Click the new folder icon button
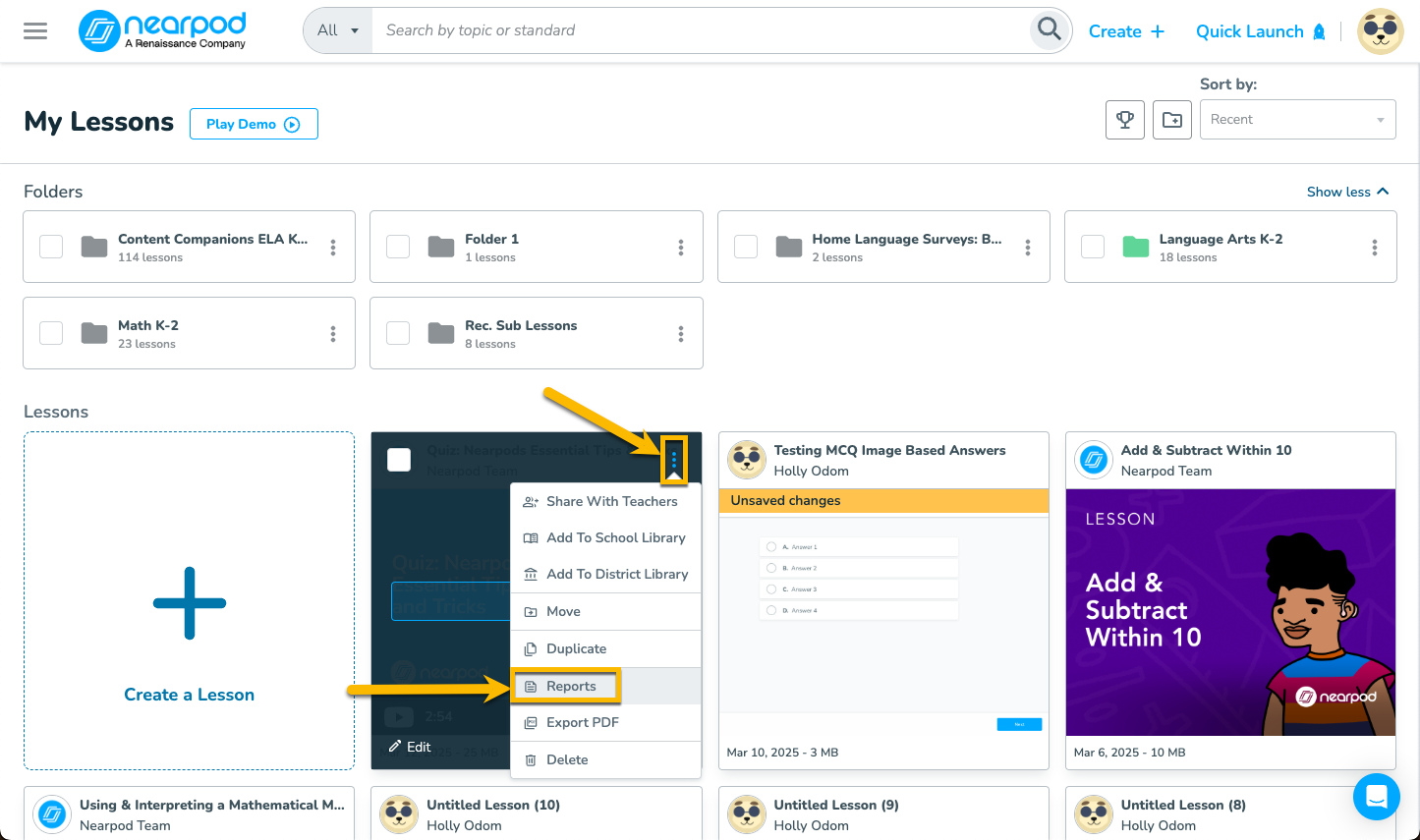Image resolution: width=1420 pixels, height=840 pixels. point(1172,120)
